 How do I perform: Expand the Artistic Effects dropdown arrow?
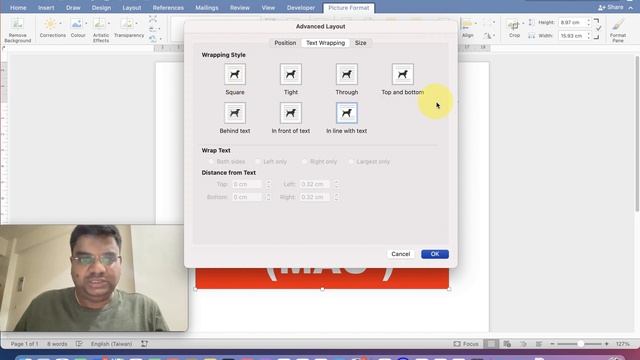tap(109, 23)
